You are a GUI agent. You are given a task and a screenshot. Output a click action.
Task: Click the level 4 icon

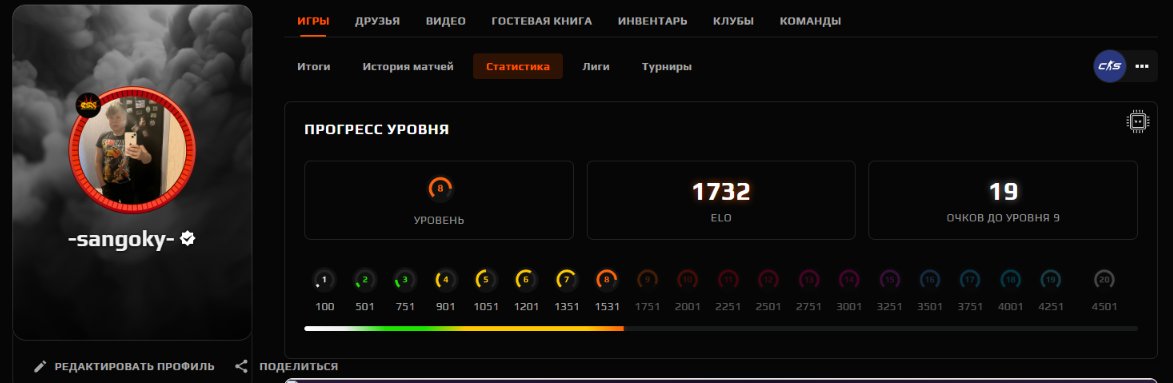tap(446, 281)
